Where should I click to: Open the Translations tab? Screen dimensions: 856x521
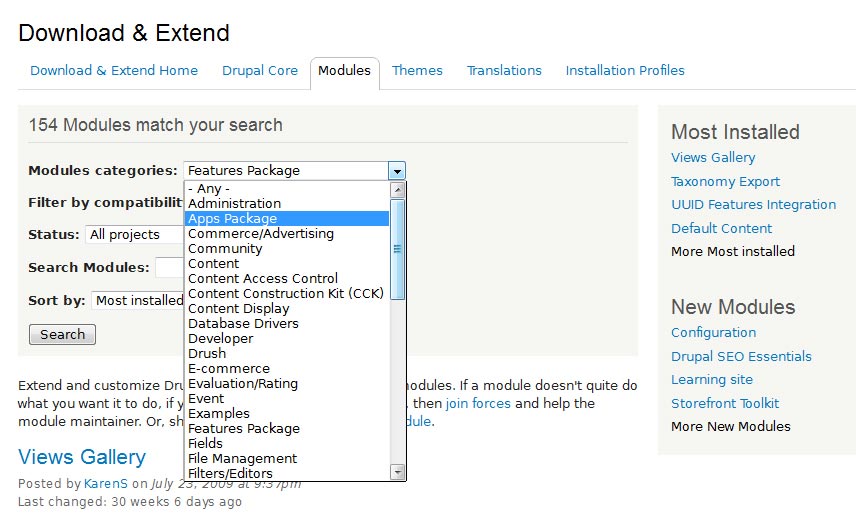tap(504, 70)
